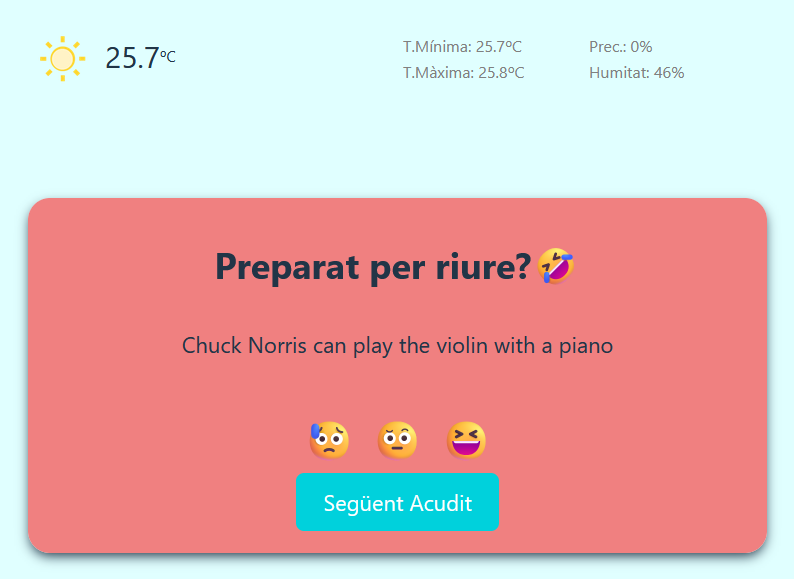Click the rolling-on-floor laughing emoji in title
The height and width of the screenshot is (579, 794).
(x=556, y=266)
